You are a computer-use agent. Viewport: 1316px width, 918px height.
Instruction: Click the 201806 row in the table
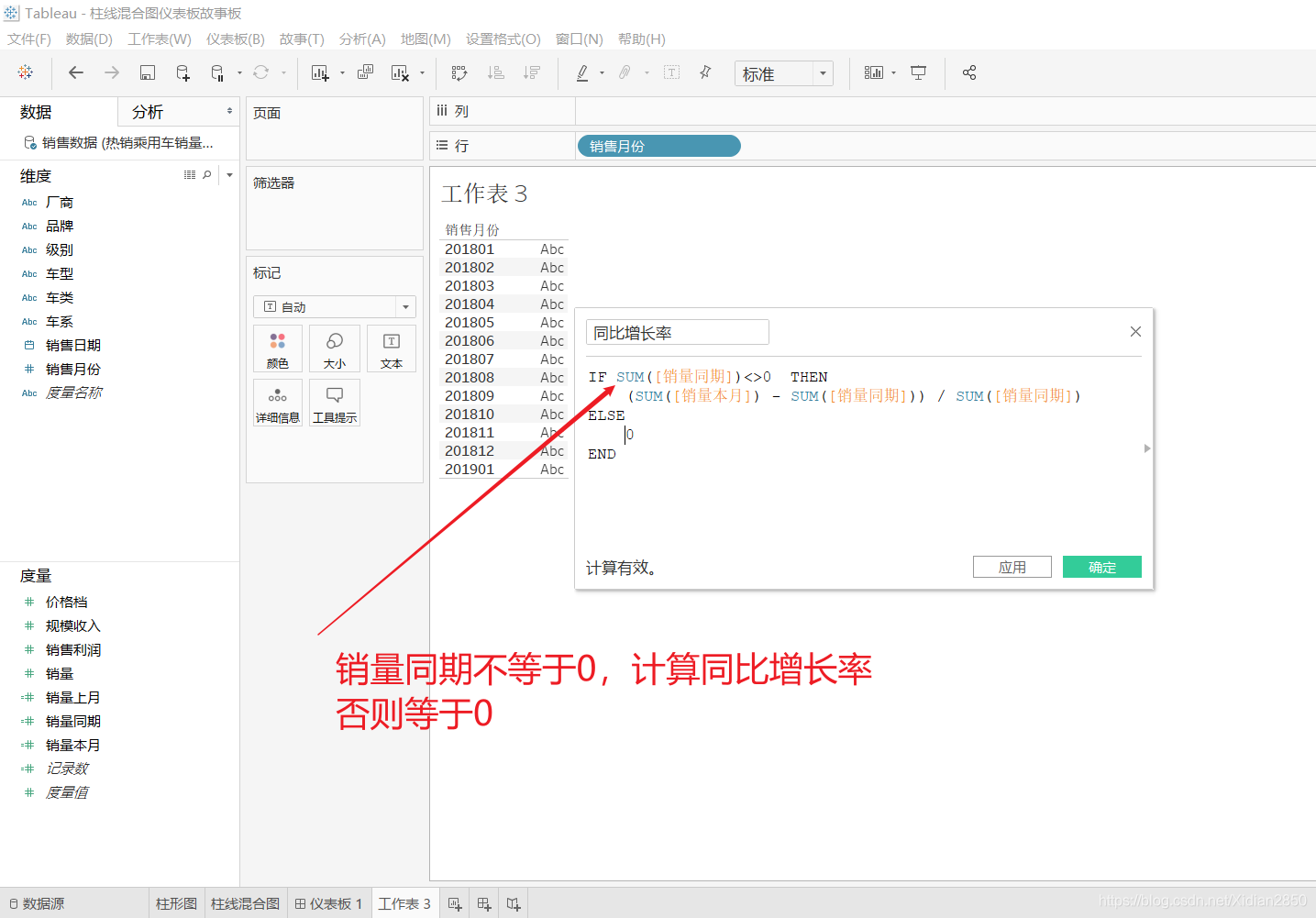pyautogui.click(x=503, y=340)
